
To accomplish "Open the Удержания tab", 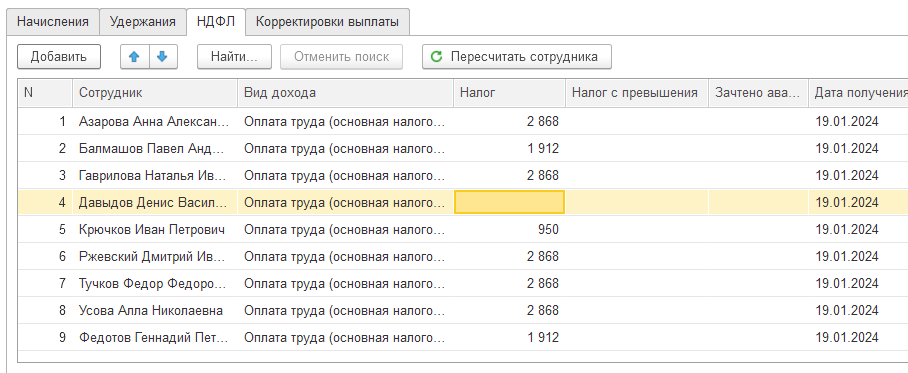I will (142, 22).
